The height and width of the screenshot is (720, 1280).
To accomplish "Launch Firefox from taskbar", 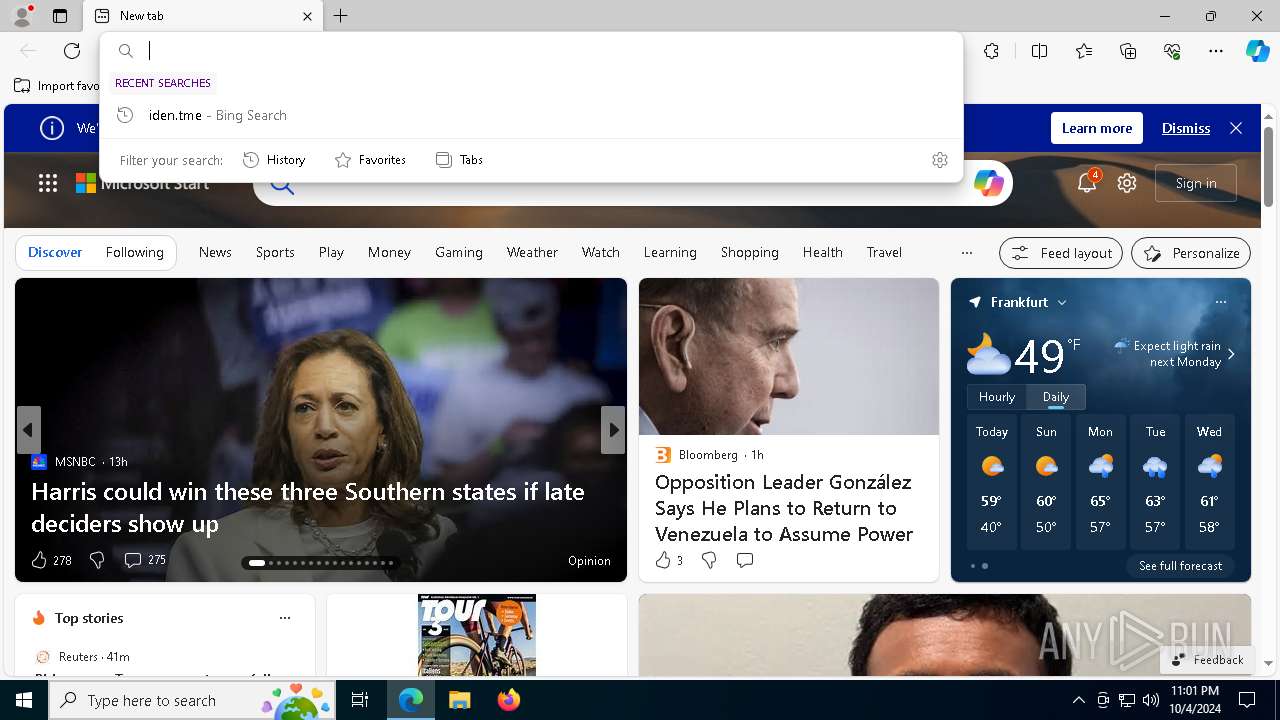I will tap(508, 700).
